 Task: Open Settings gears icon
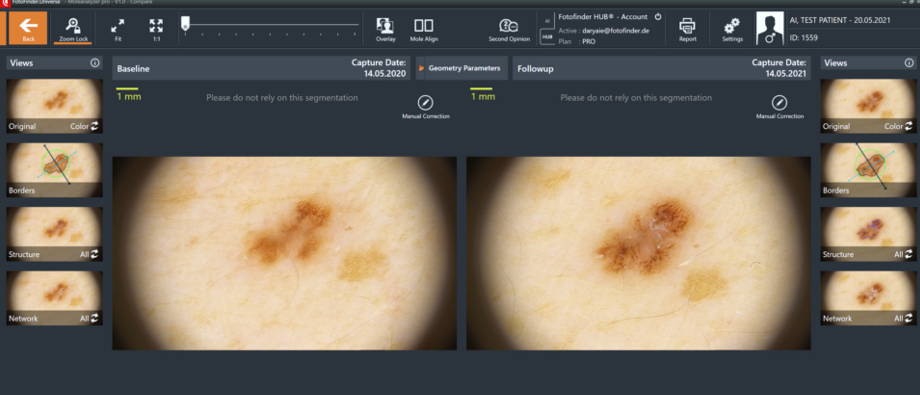[x=732, y=29]
